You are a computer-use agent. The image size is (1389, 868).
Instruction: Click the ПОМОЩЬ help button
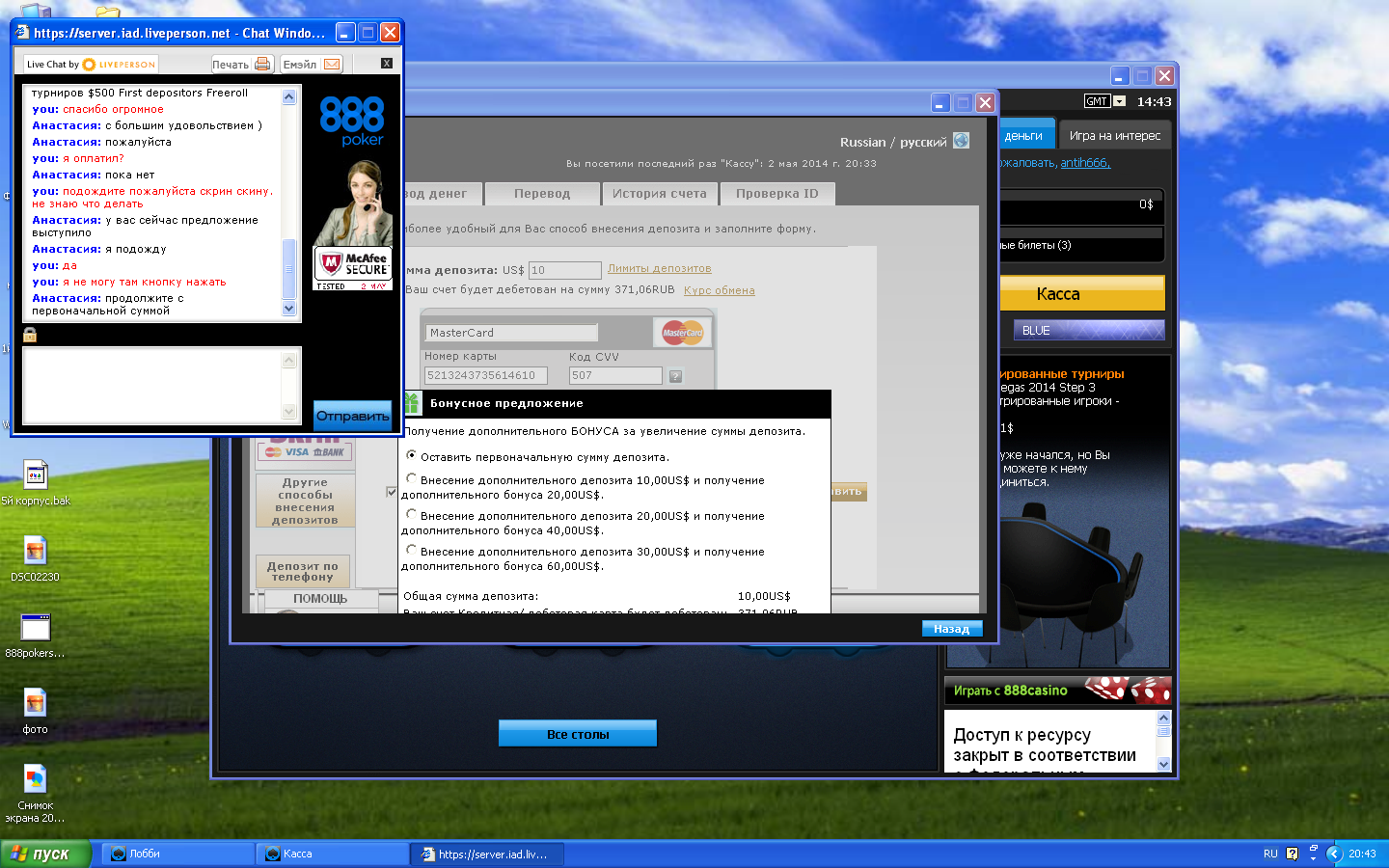click(320, 599)
